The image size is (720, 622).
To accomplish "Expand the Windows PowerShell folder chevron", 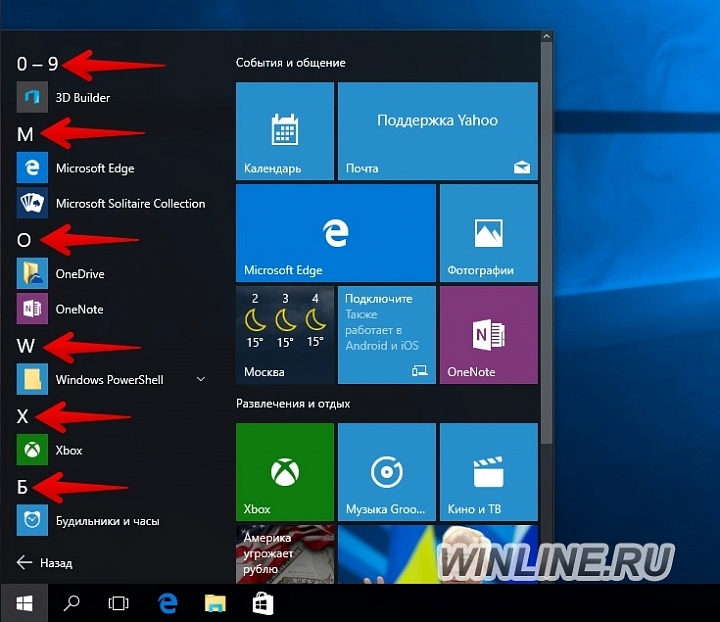I will 201,379.
